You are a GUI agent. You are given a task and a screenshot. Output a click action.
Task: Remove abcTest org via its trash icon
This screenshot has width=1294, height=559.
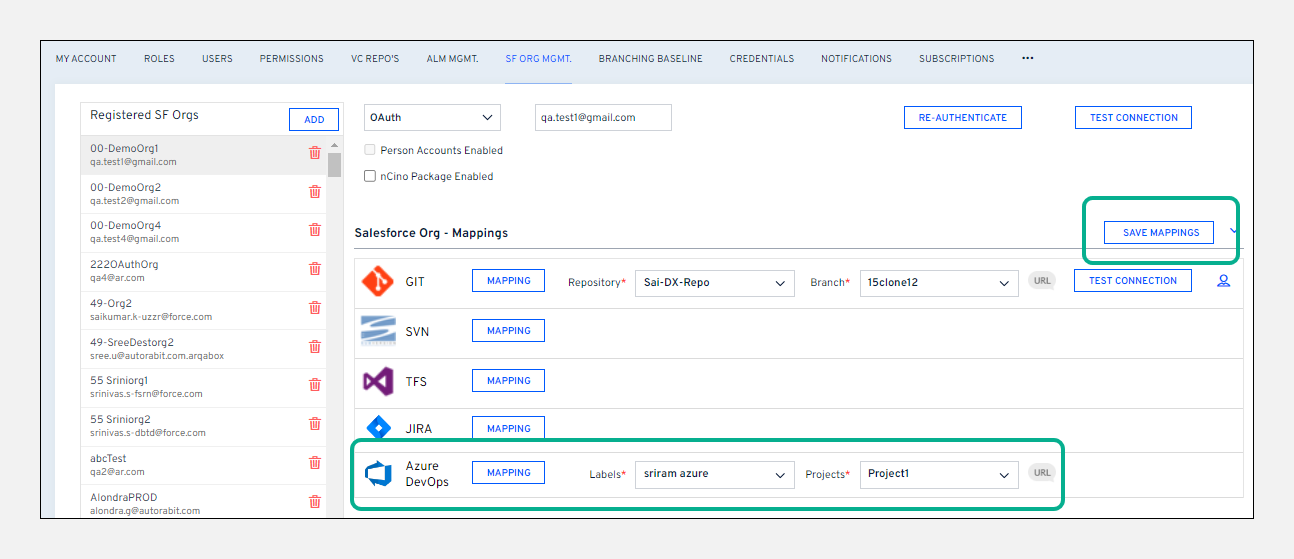point(315,462)
